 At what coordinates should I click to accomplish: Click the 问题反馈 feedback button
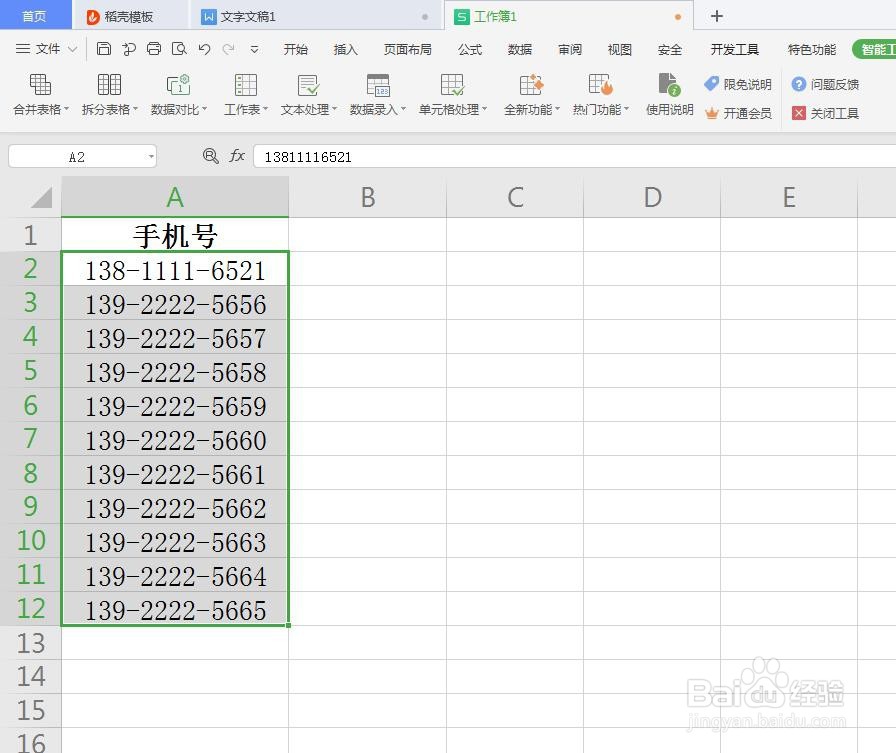825,85
